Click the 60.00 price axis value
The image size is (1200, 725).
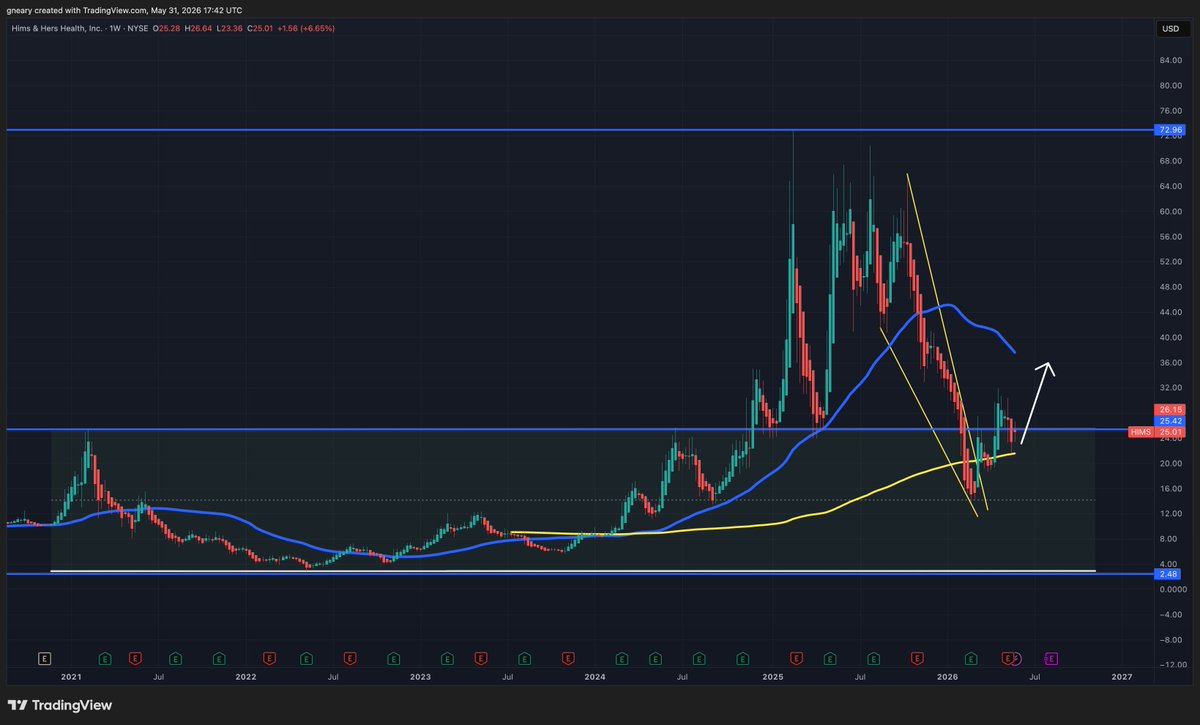[x=1171, y=211]
